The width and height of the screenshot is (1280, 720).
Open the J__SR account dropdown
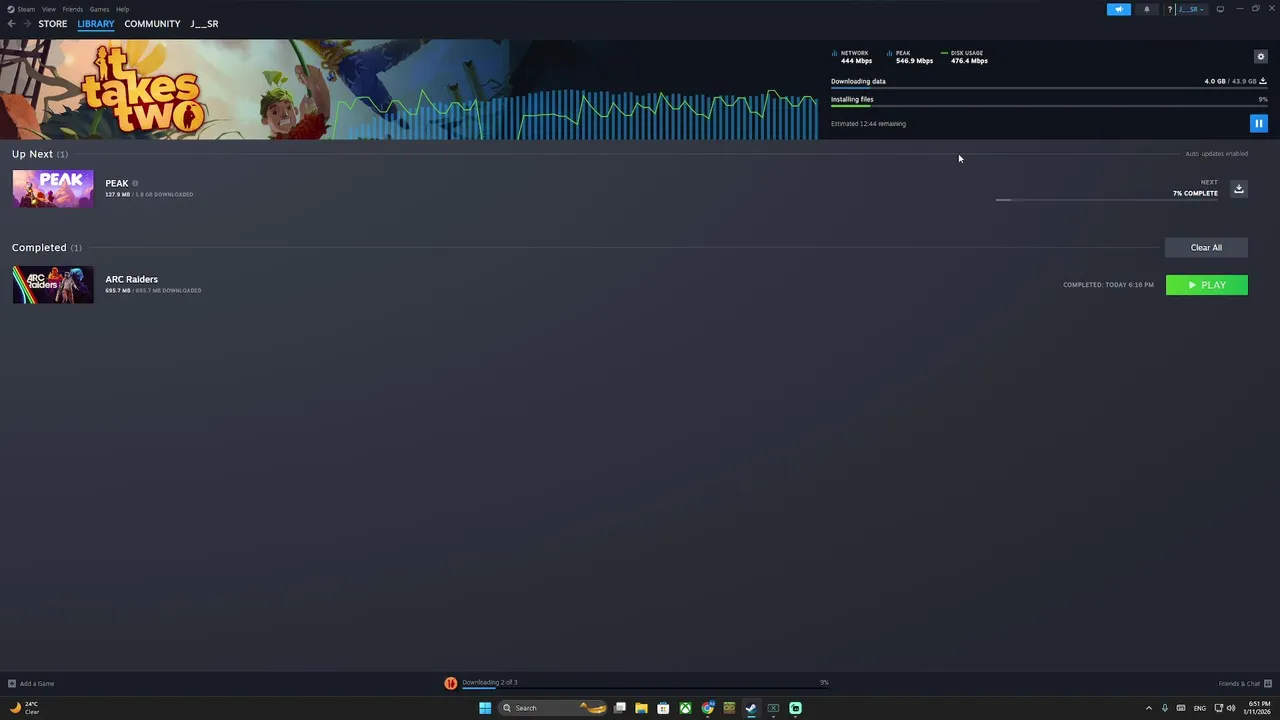tap(1191, 9)
